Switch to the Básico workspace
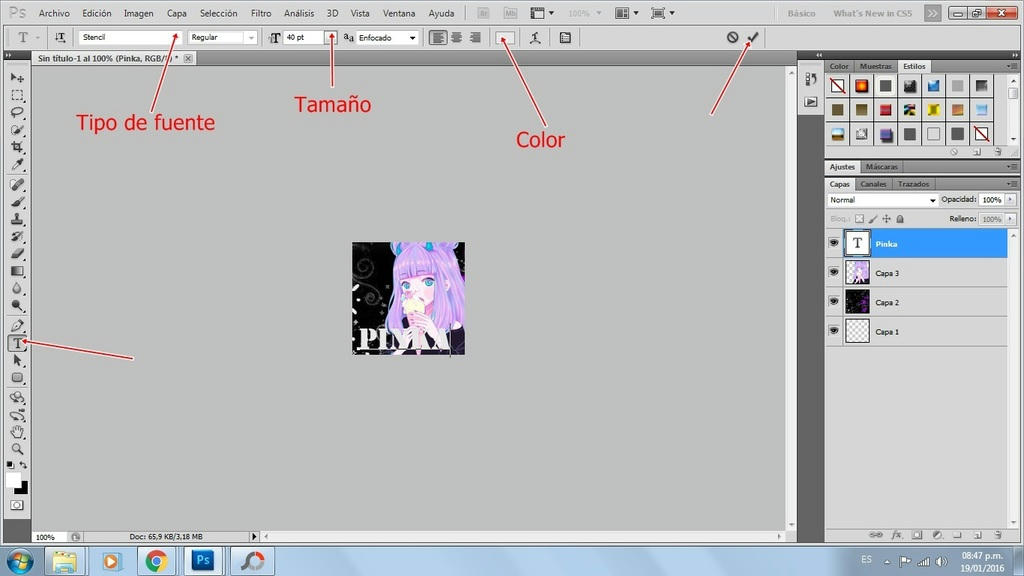Viewport: 1024px width, 576px height. point(801,13)
